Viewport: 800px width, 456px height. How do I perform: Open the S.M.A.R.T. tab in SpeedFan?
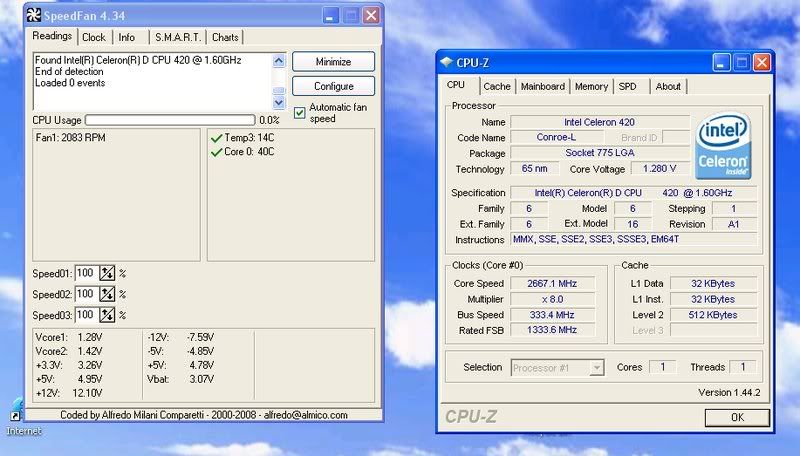click(178, 37)
